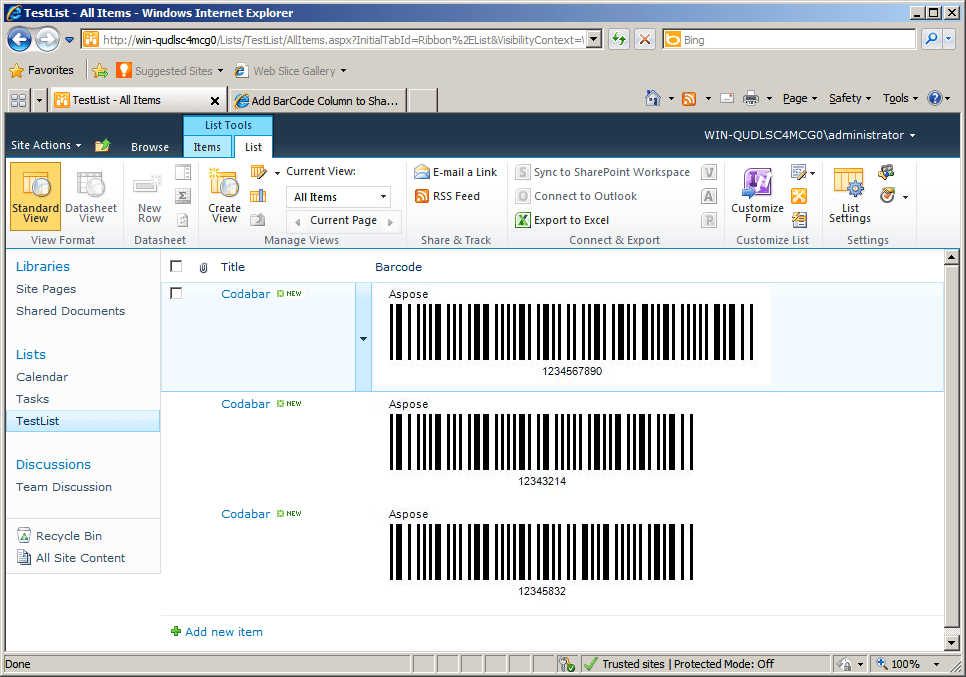Open the Page menu
This screenshot has width=966, height=677.
[x=800, y=98]
